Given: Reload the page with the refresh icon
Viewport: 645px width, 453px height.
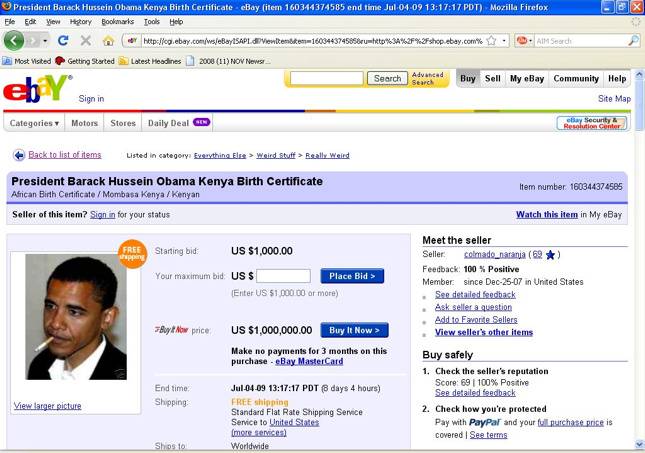Looking at the screenshot, I should (x=63, y=41).
